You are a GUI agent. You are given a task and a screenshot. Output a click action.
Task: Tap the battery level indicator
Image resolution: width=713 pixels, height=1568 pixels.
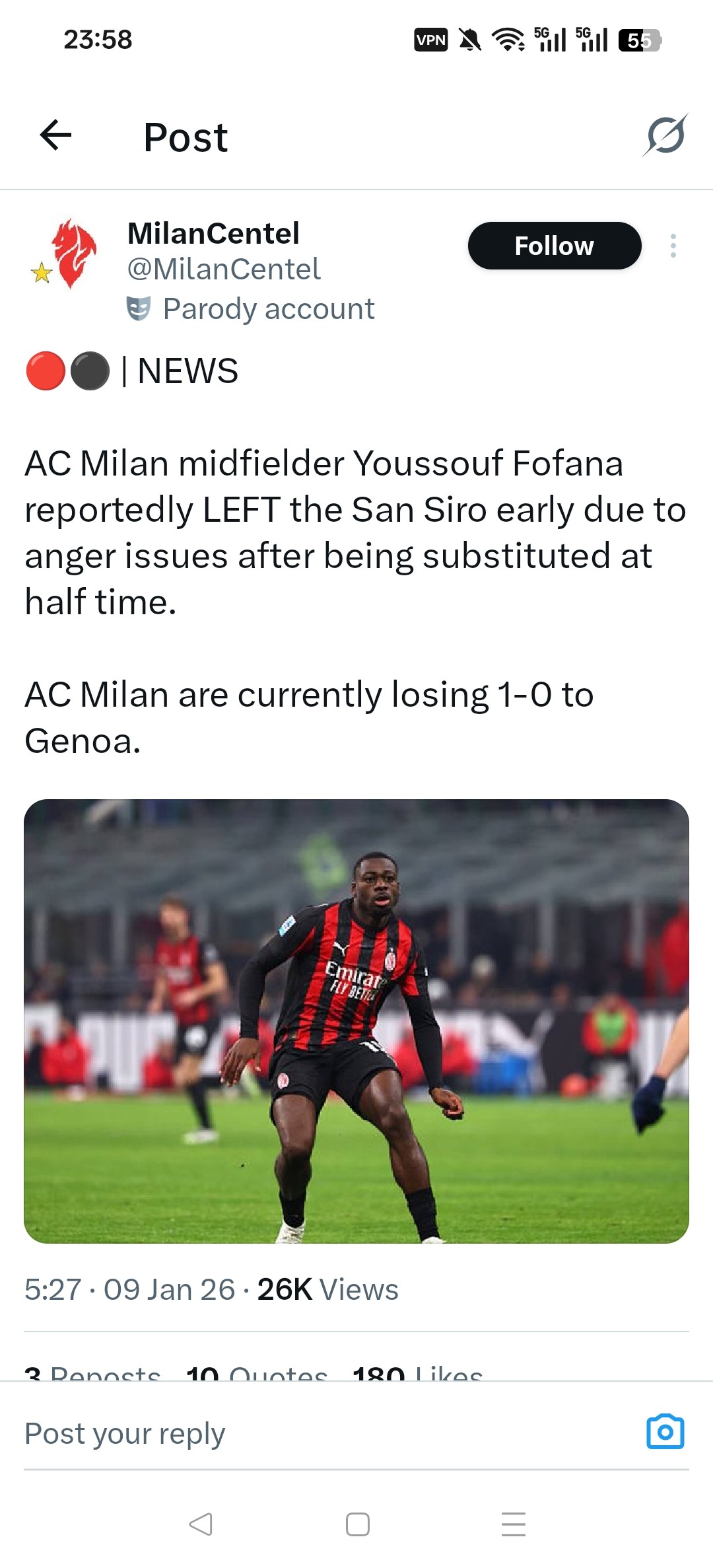639,40
